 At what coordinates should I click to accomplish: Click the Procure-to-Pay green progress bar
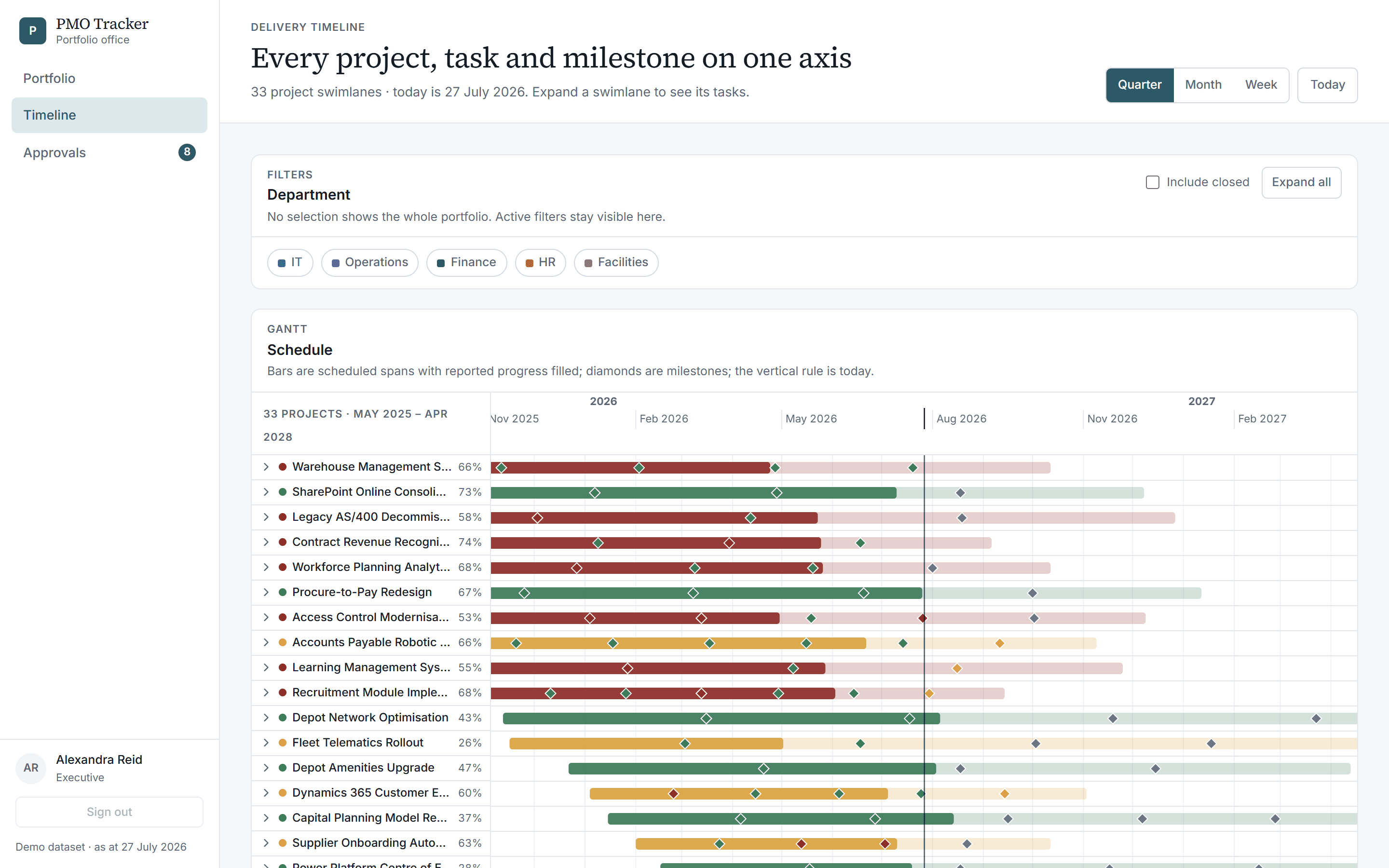(707, 593)
